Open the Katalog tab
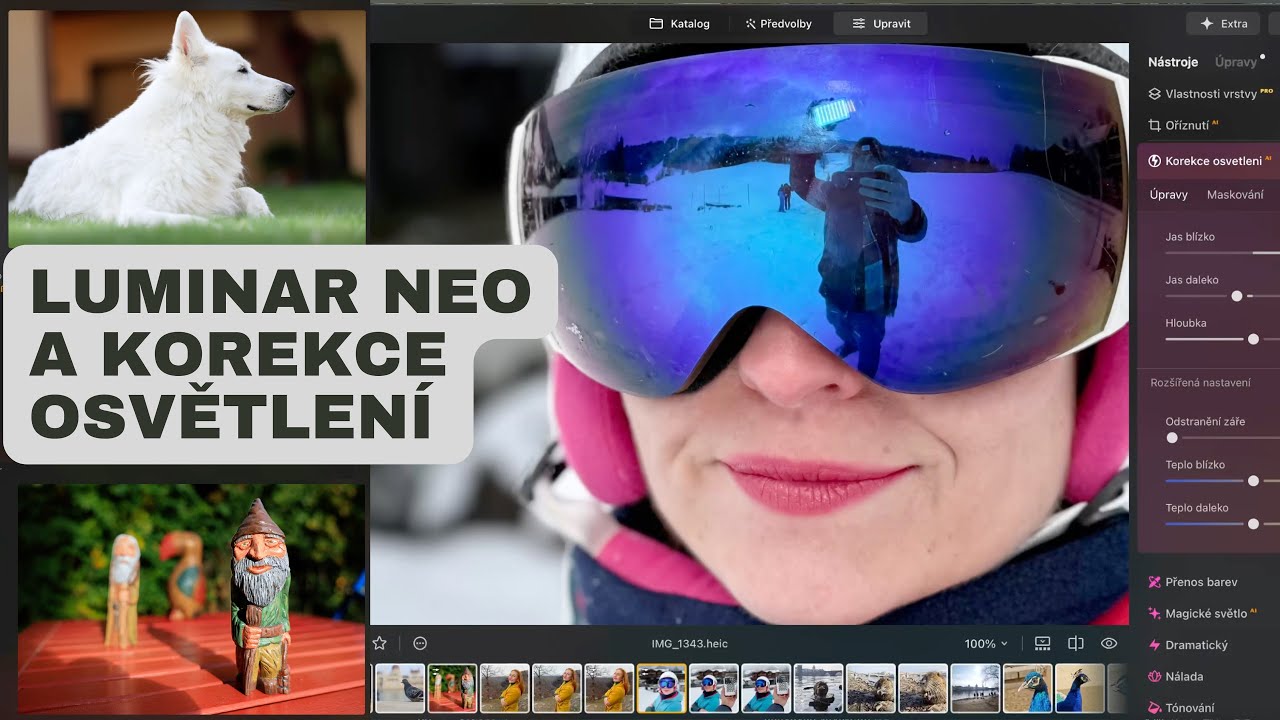1280x720 pixels. tap(679, 23)
